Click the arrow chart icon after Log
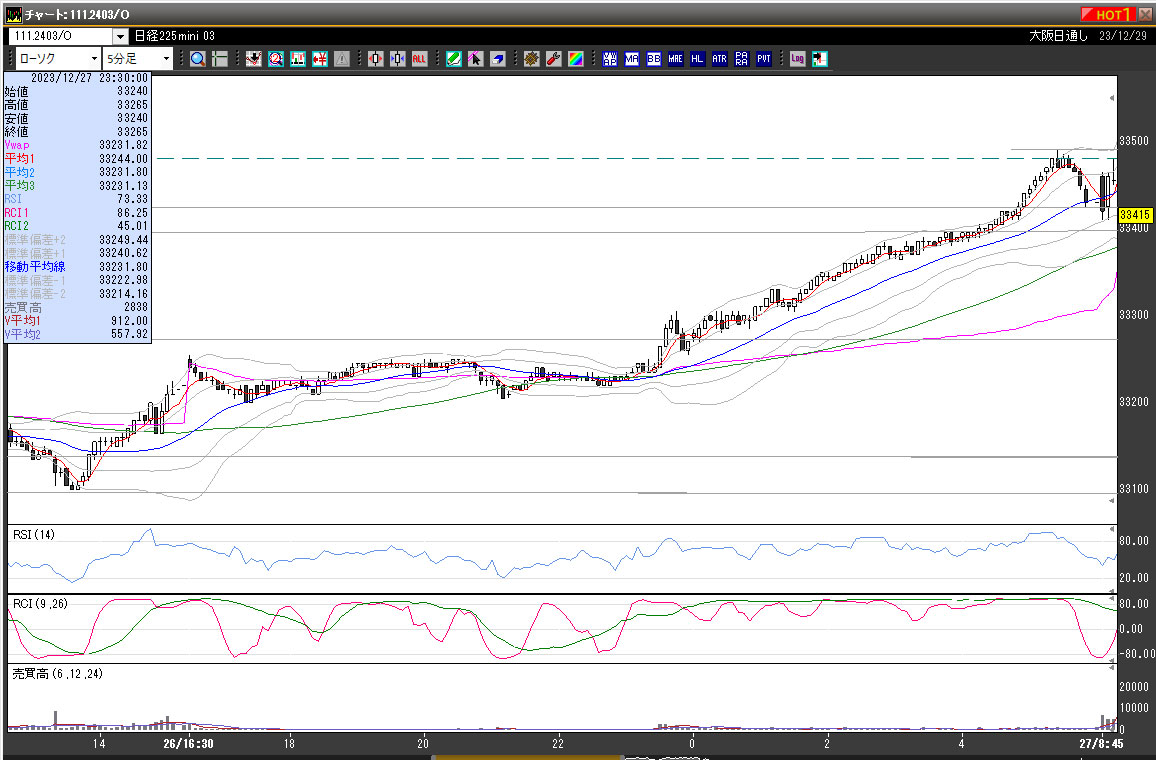Viewport: 1156px width, 760px height. (x=819, y=59)
